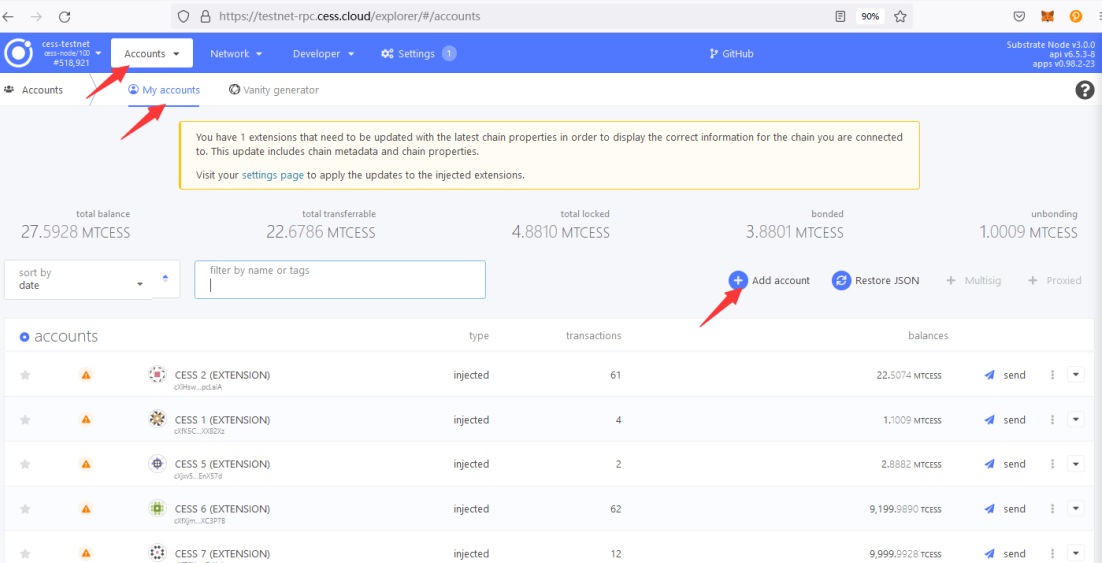Screen dimensions: 1102x563
Task: Reload the page with the refresh icon
Action: tap(65, 16)
